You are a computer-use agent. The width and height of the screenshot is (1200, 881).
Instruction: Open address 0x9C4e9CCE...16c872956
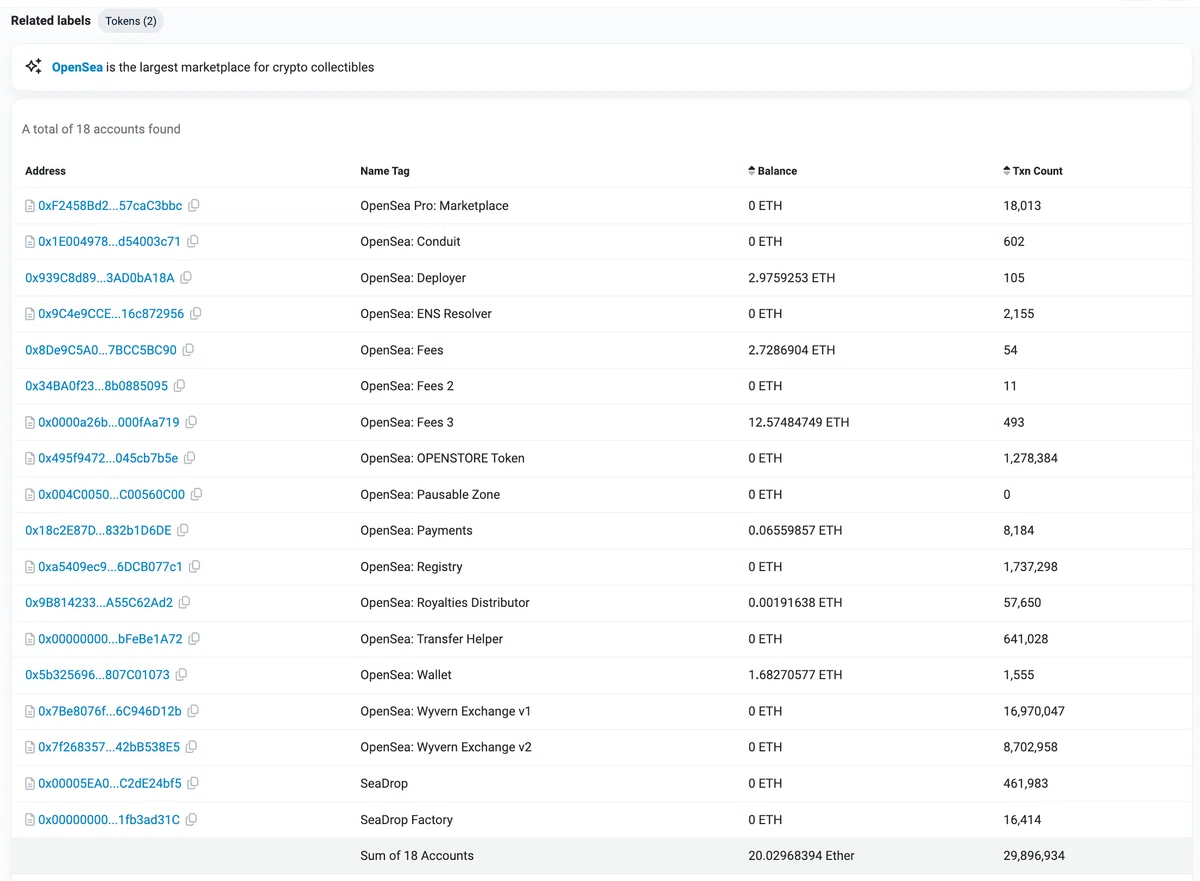pos(111,313)
